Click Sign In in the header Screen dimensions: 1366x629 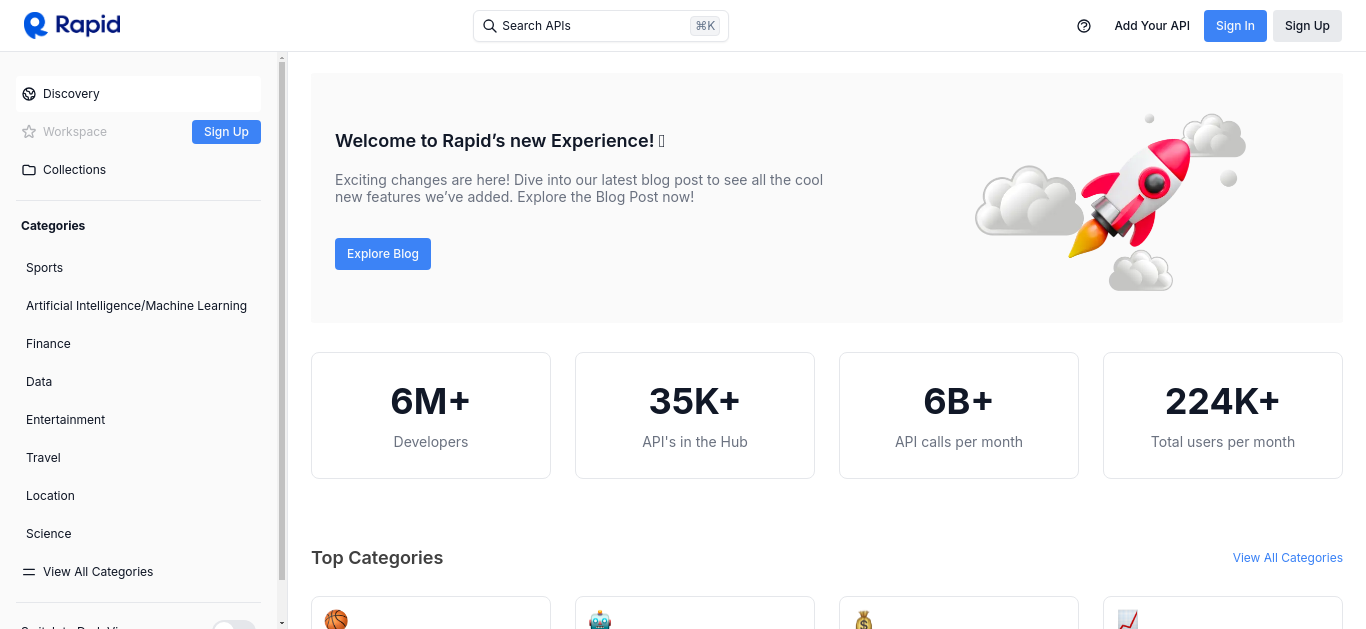[x=1235, y=26]
